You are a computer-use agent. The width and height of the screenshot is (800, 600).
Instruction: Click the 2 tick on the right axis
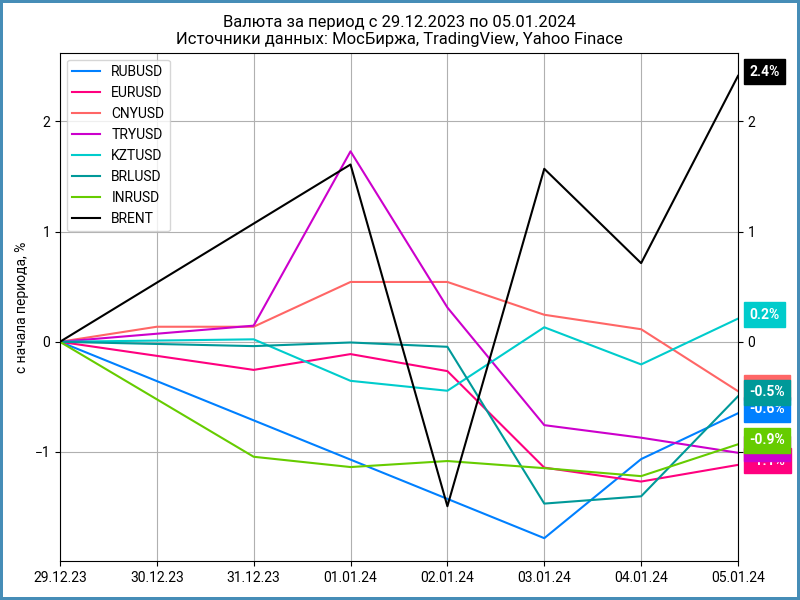pos(752,121)
